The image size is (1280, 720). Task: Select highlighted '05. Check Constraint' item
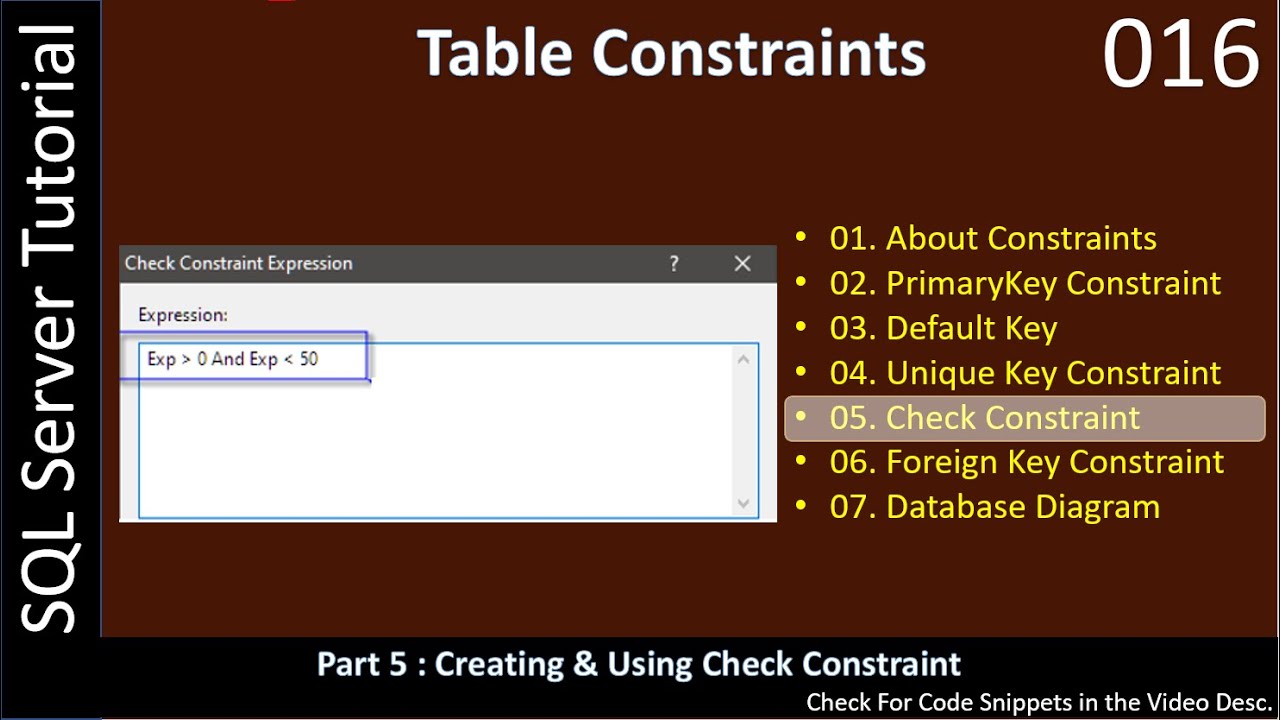(1025, 418)
